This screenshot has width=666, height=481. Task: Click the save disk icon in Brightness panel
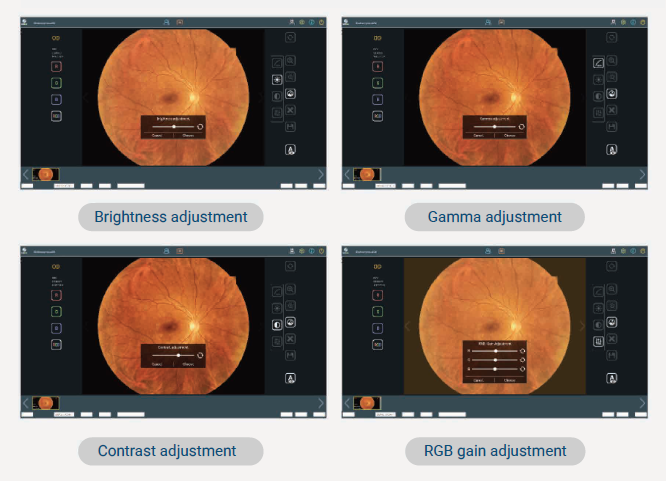(x=291, y=127)
